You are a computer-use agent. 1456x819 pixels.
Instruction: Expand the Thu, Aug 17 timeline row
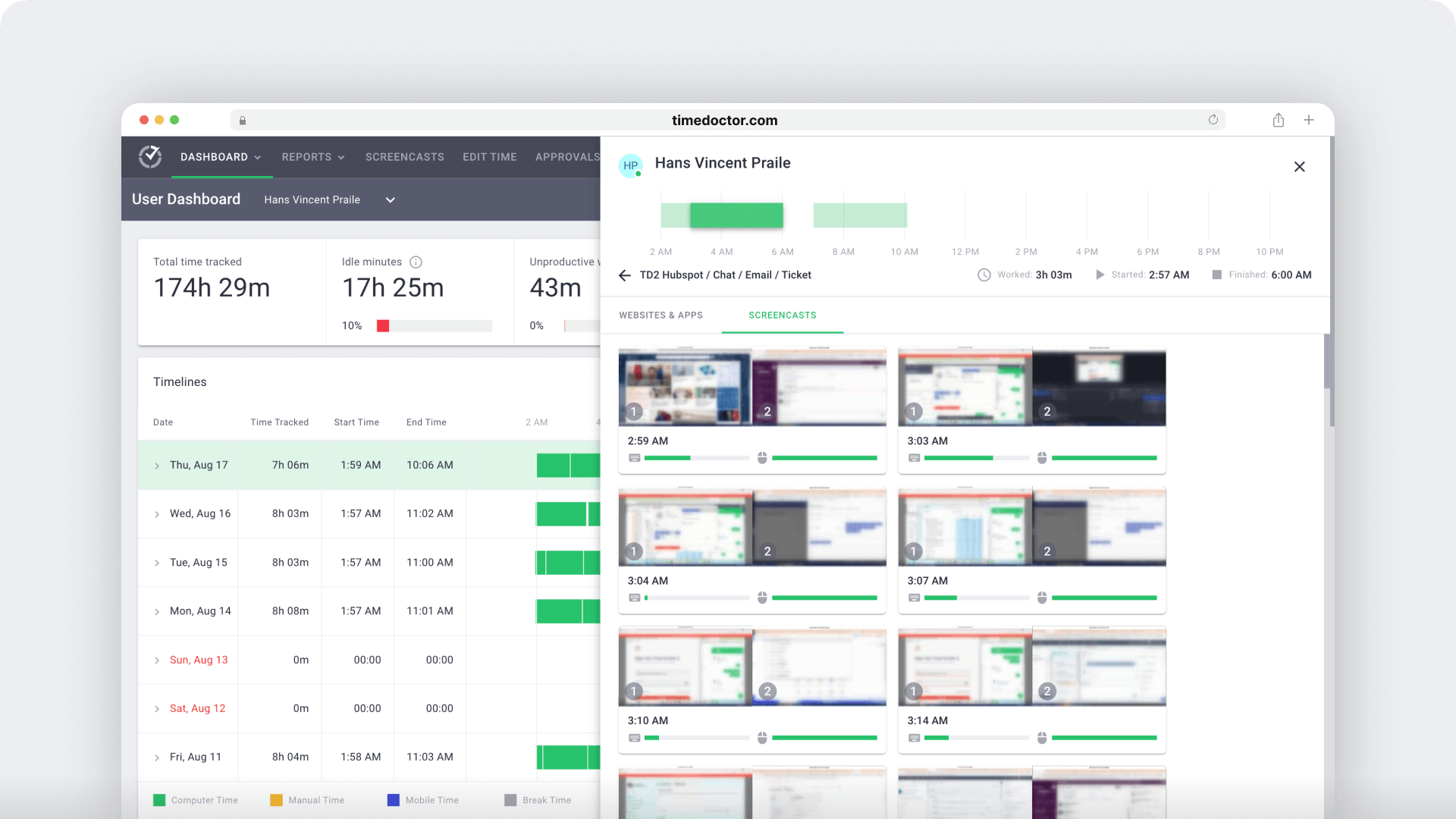[x=157, y=465]
